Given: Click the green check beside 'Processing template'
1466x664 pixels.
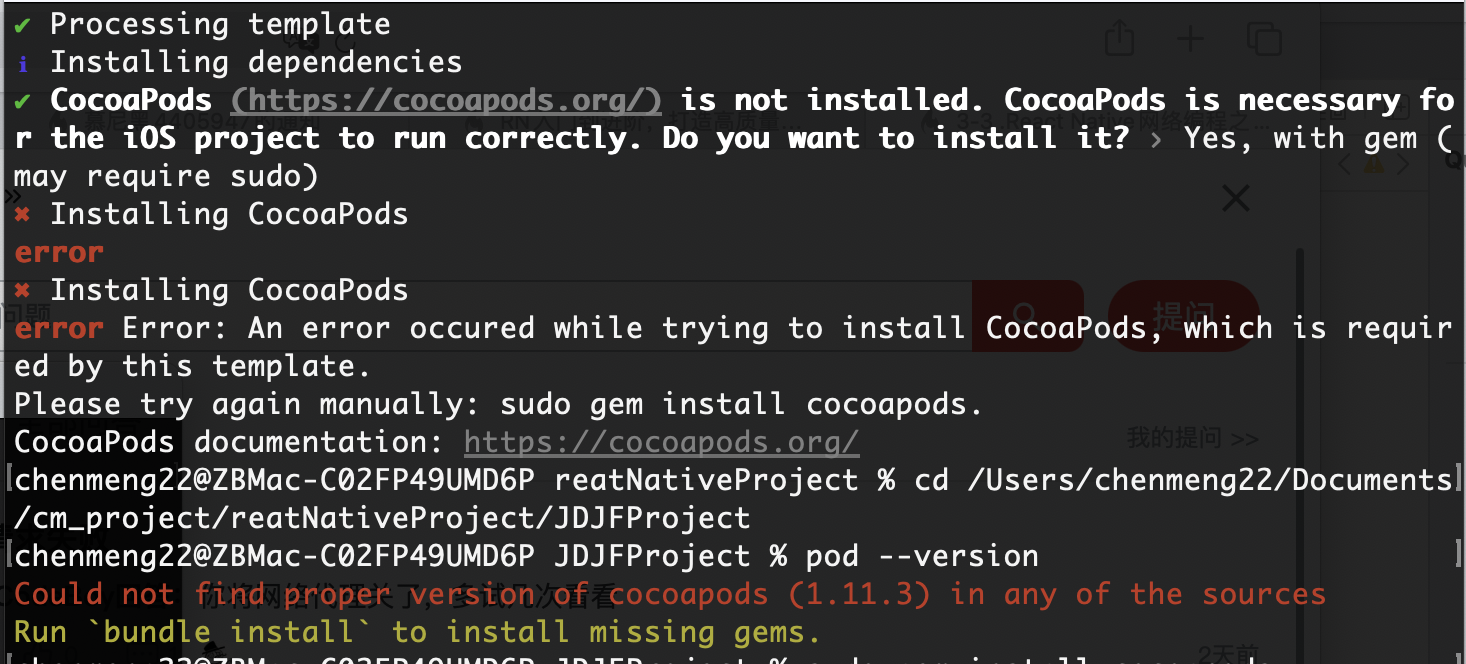Looking at the screenshot, I should point(23,24).
